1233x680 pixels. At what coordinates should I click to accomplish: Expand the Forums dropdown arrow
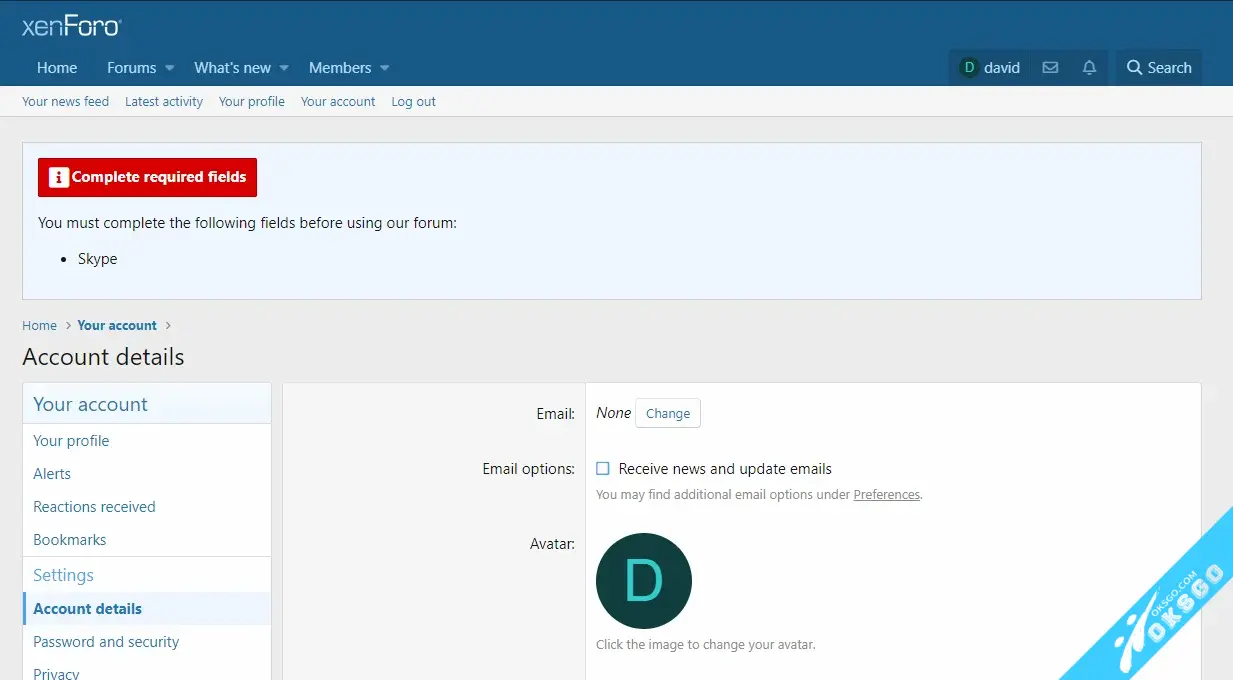point(170,68)
